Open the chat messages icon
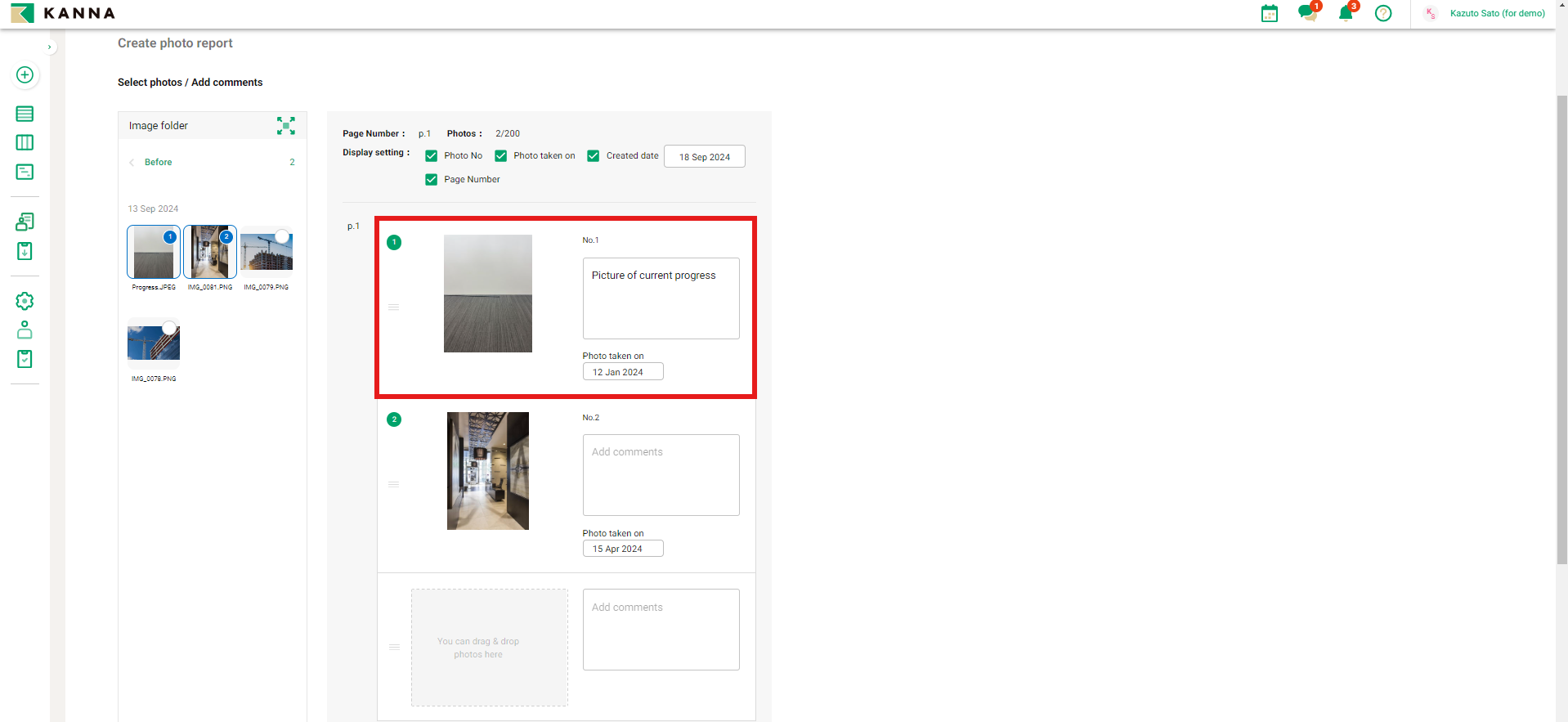The image size is (1568, 722). tap(1306, 13)
